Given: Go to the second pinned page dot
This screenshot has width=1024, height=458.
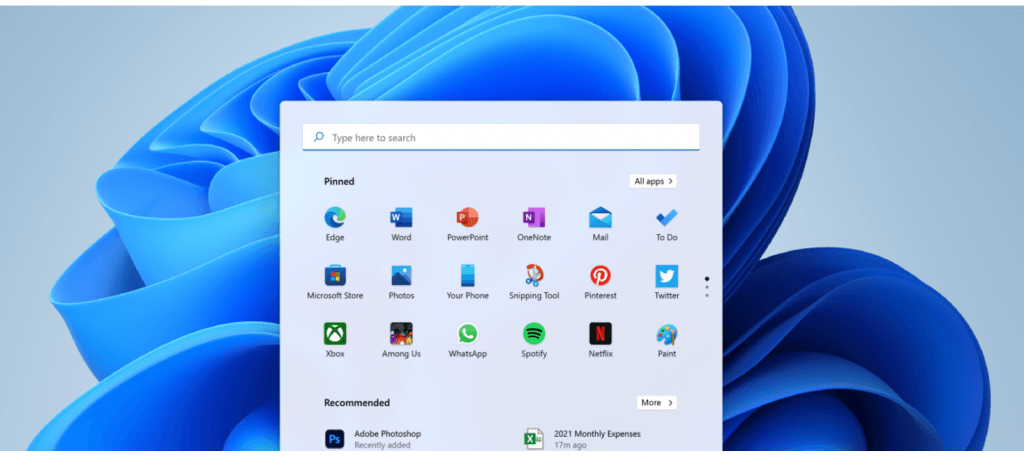Looking at the screenshot, I should (x=707, y=287).
